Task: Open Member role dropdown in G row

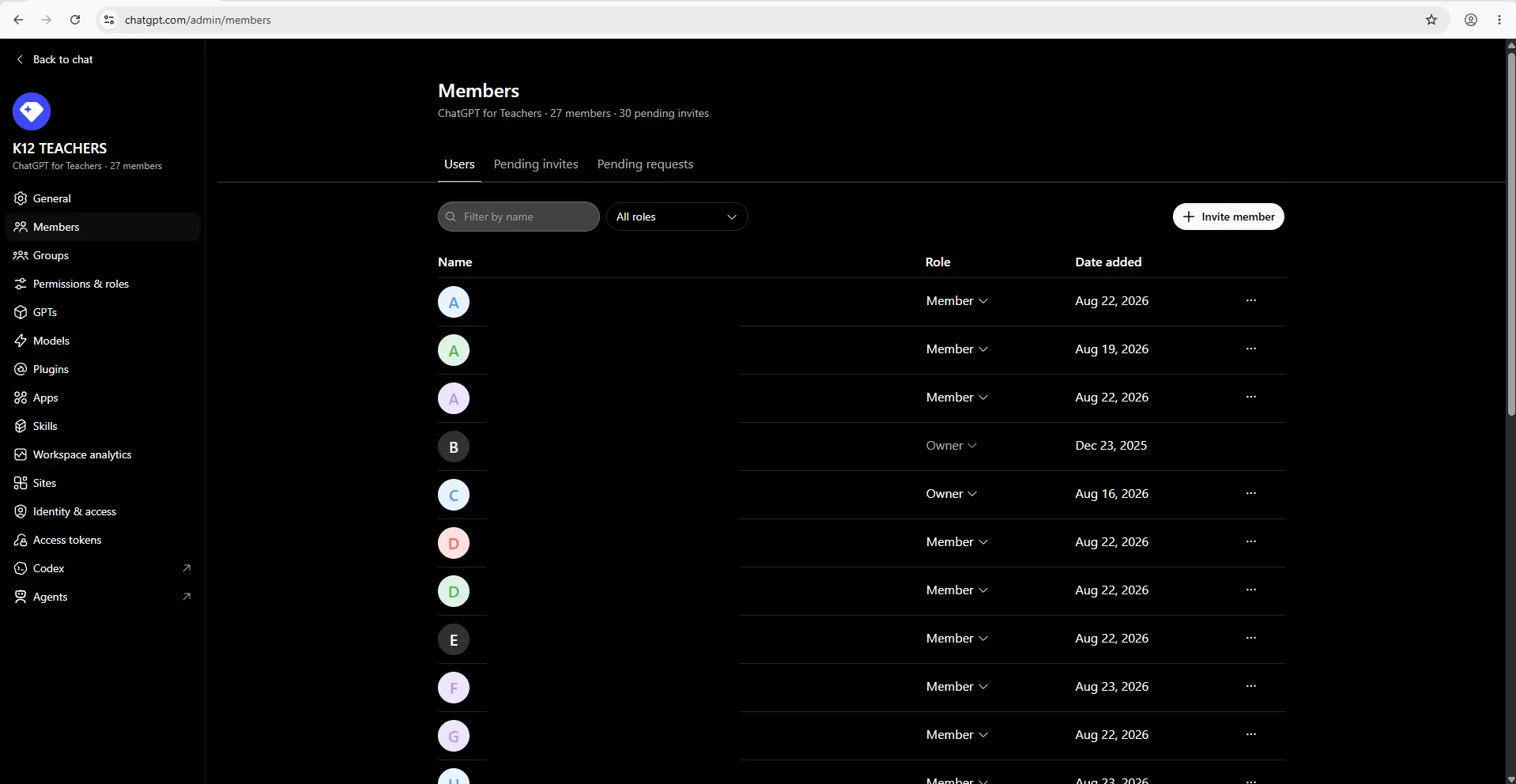Action: pyautogui.click(x=957, y=735)
